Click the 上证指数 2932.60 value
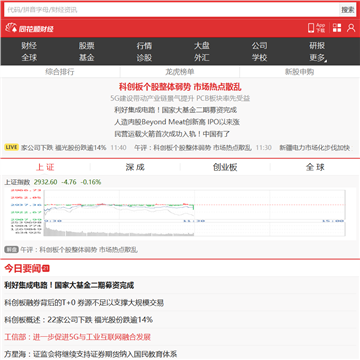The width and height of the screenshot is (360, 360). (x=45, y=182)
